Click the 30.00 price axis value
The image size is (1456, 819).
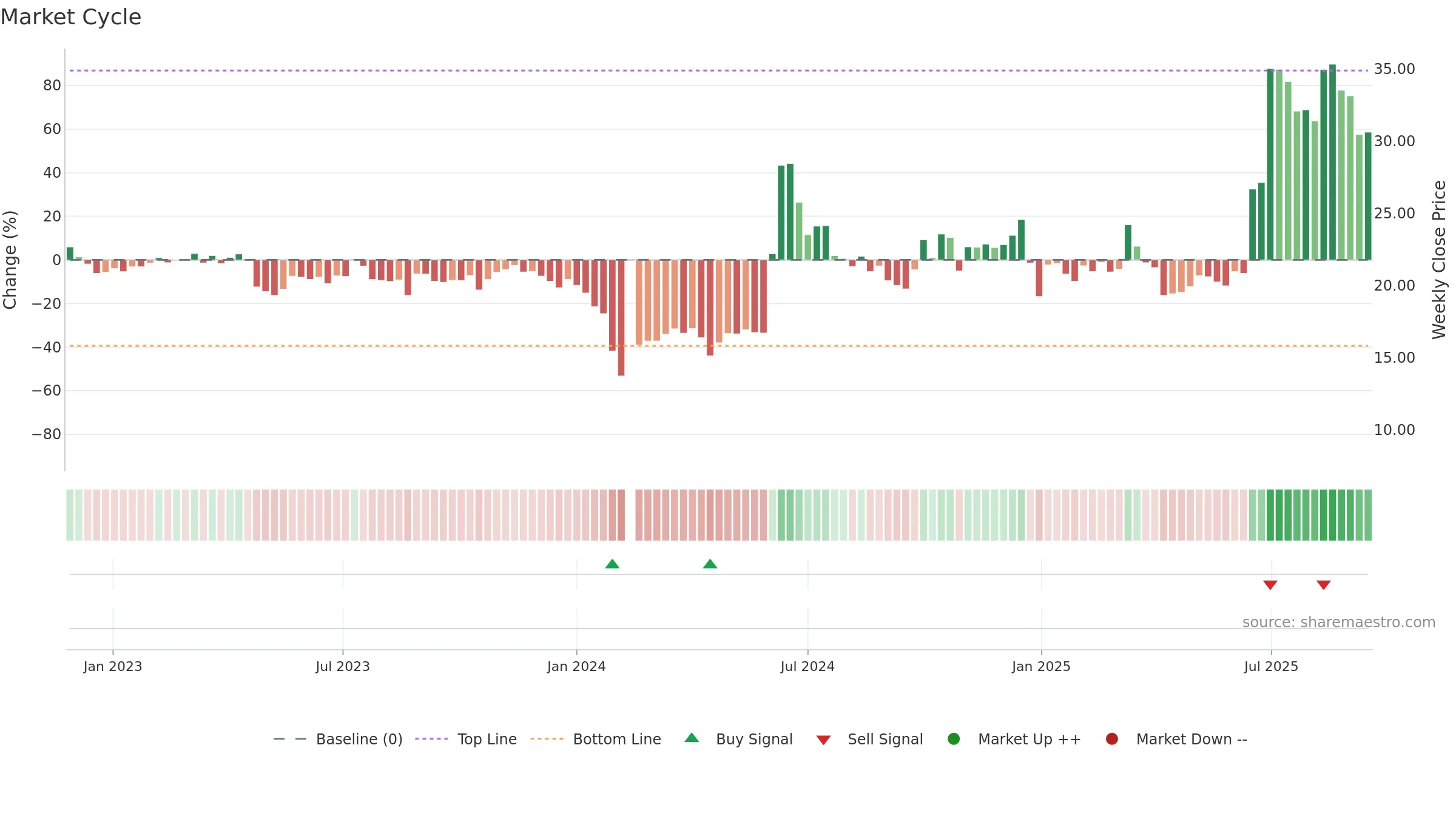click(1395, 141)
